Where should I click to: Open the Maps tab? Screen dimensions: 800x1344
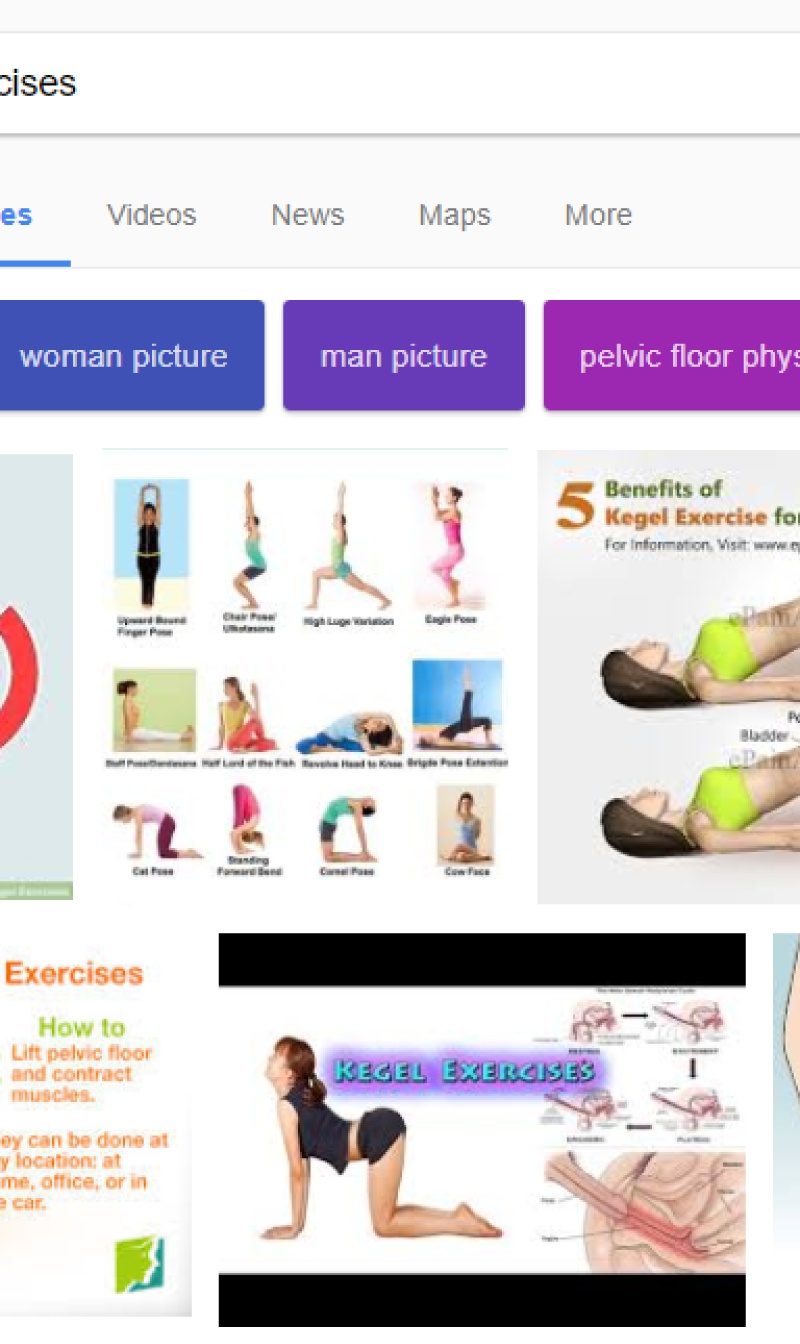tap(454, 215)
